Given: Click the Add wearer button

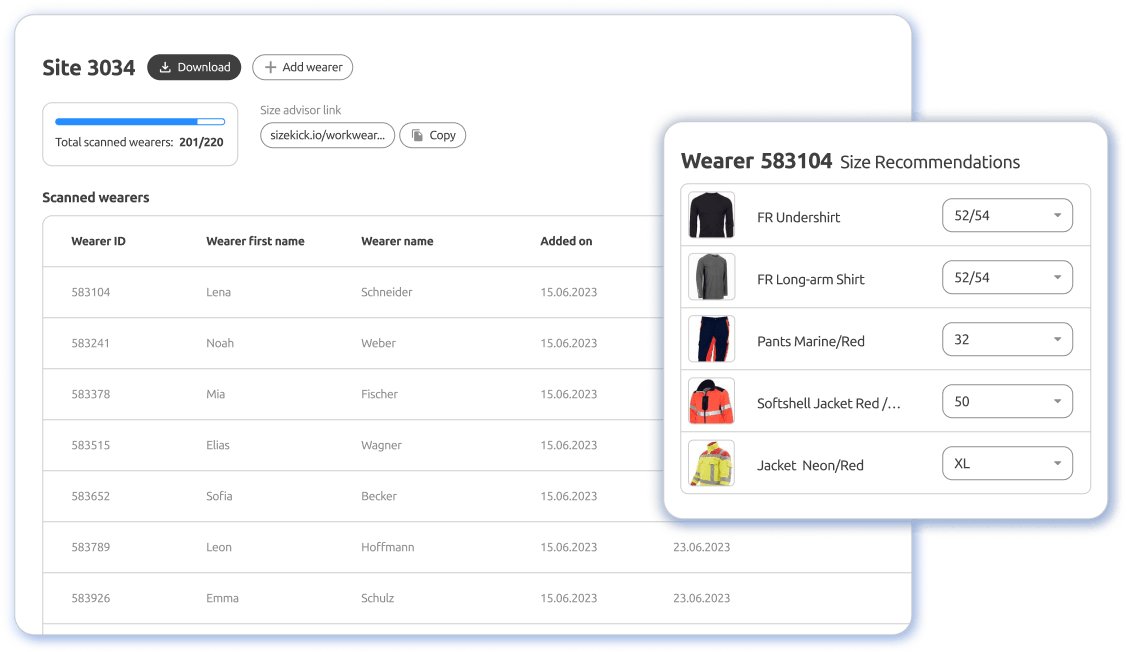Looking at the screenshot, I should pyautogui.click(x=303, y=67).
